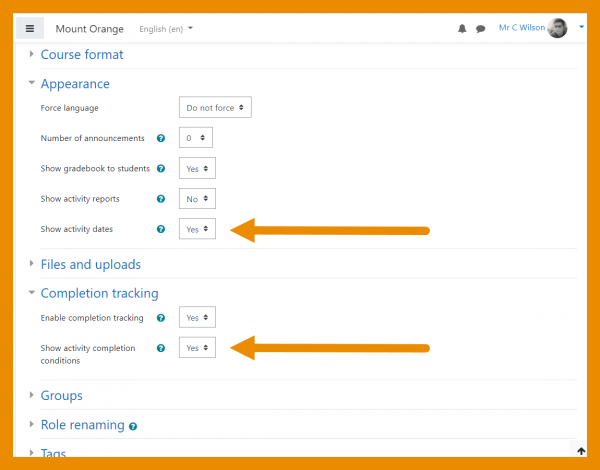The image size is (600, 470).
Task: Open the Show gradebook to students dropdown
Action: (x=197, y=169)
